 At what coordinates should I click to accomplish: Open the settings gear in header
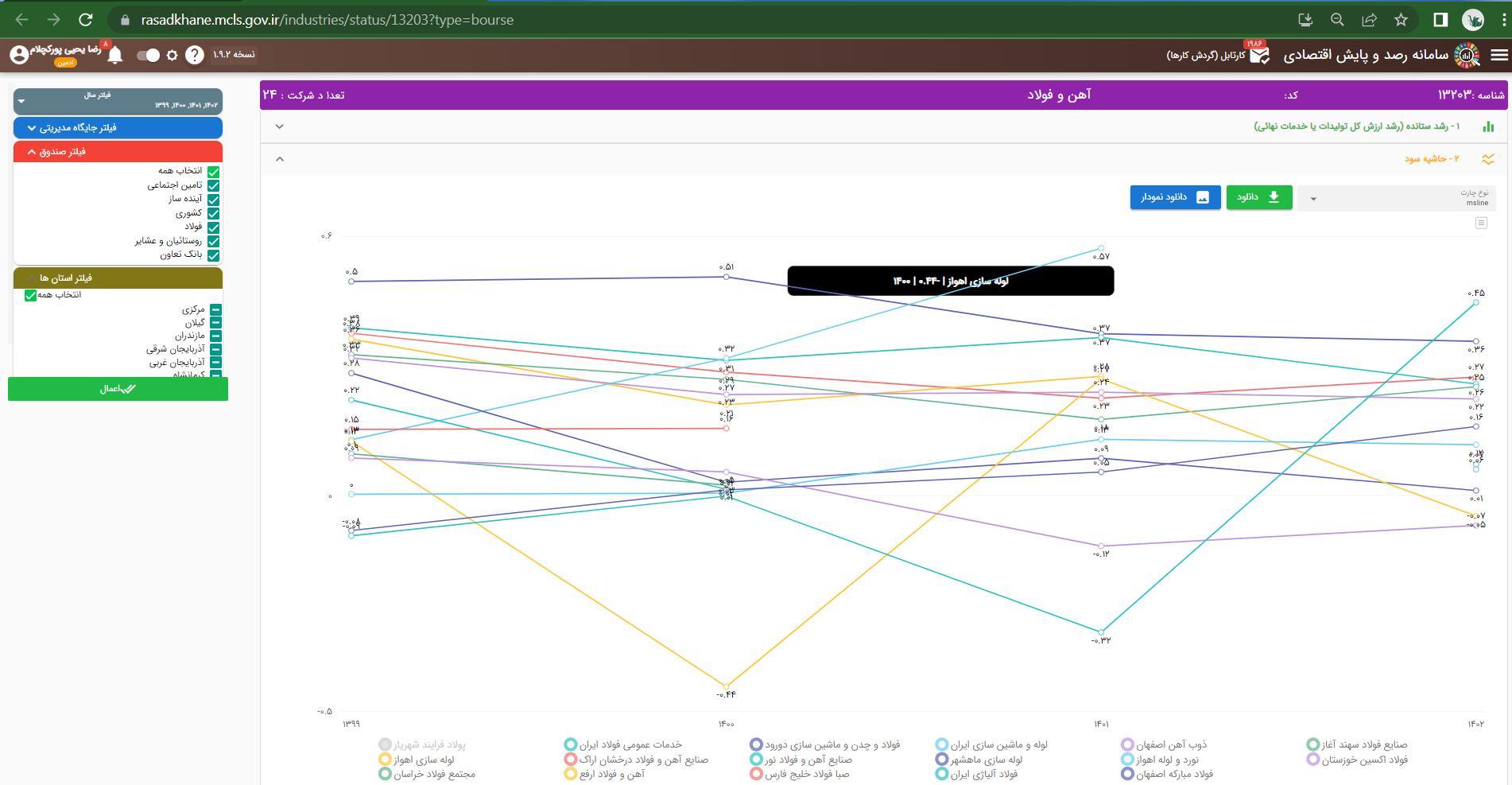tap(172, 55)
